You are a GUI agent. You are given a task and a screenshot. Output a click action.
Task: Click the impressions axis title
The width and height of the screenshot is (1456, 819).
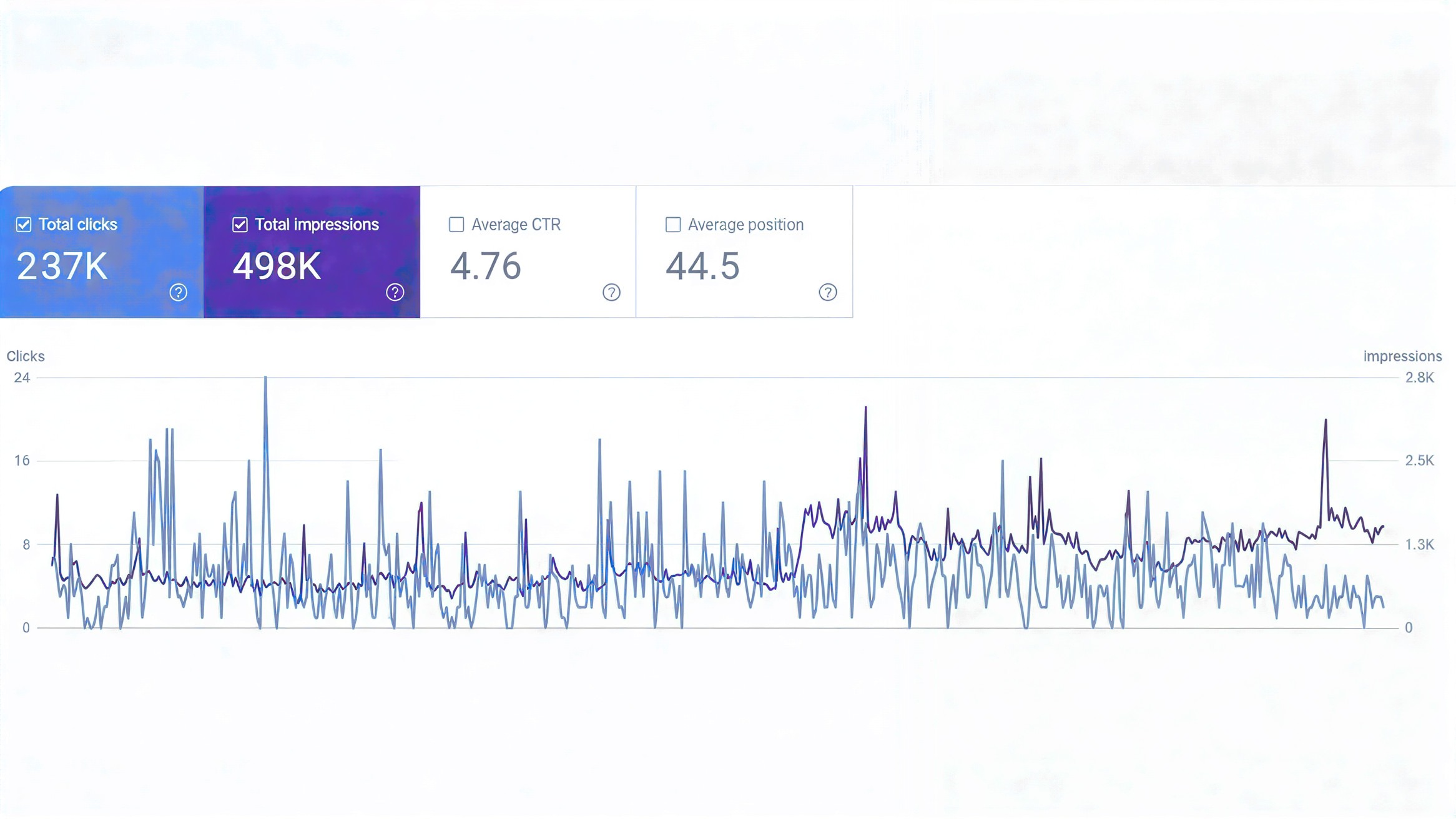point(1402,356)
